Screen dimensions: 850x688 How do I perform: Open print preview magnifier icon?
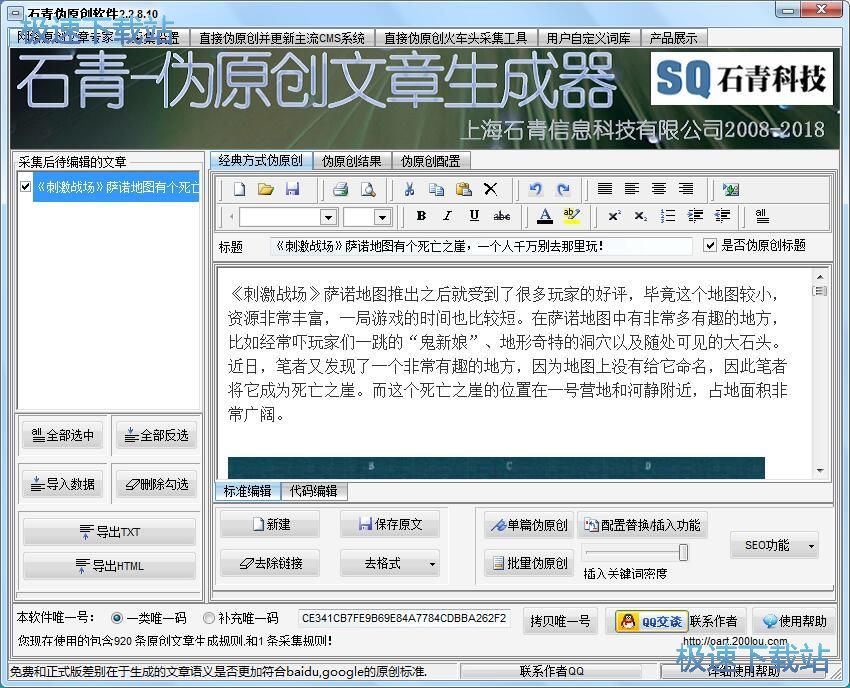pyautogui.click(x=368, y=189)
